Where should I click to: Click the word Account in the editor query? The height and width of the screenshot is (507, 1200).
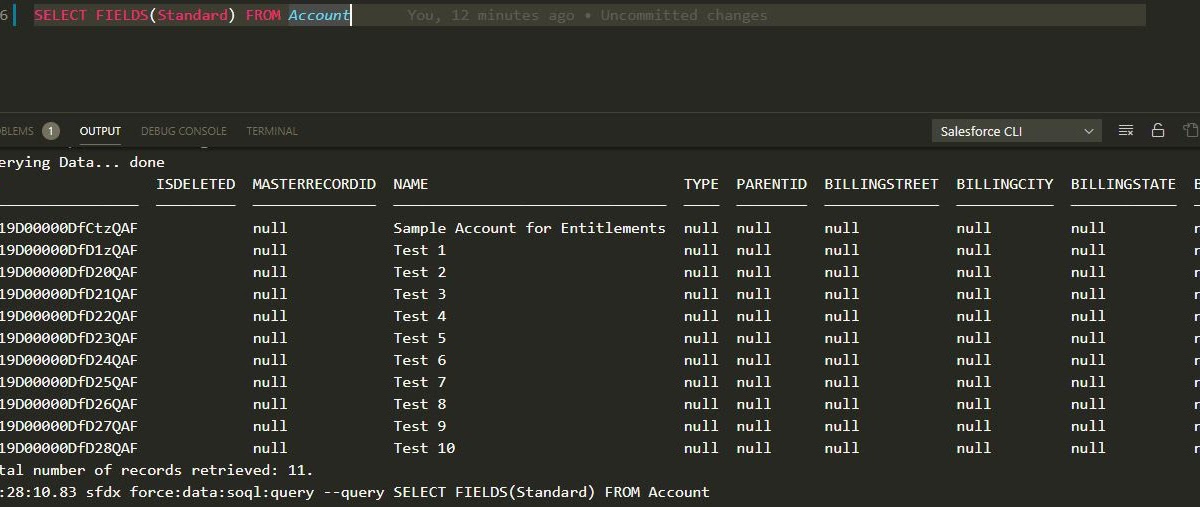[x=319, y=15]
